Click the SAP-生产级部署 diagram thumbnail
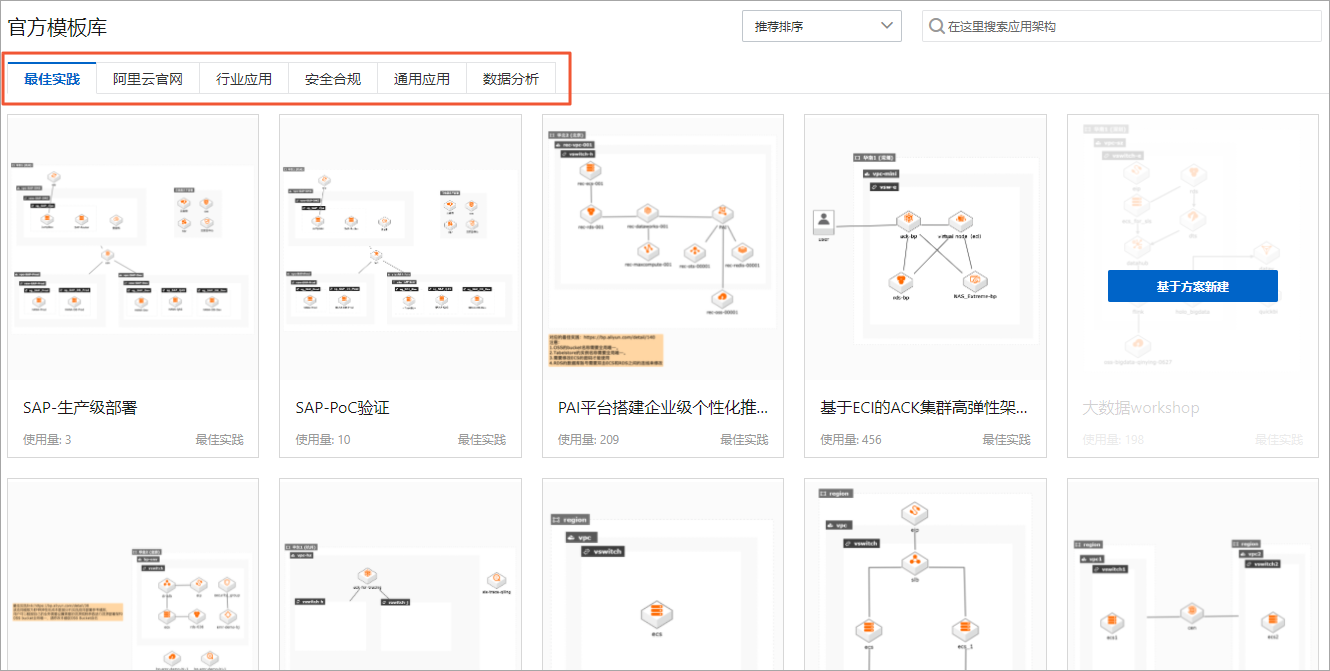 (x=133, y=248)
